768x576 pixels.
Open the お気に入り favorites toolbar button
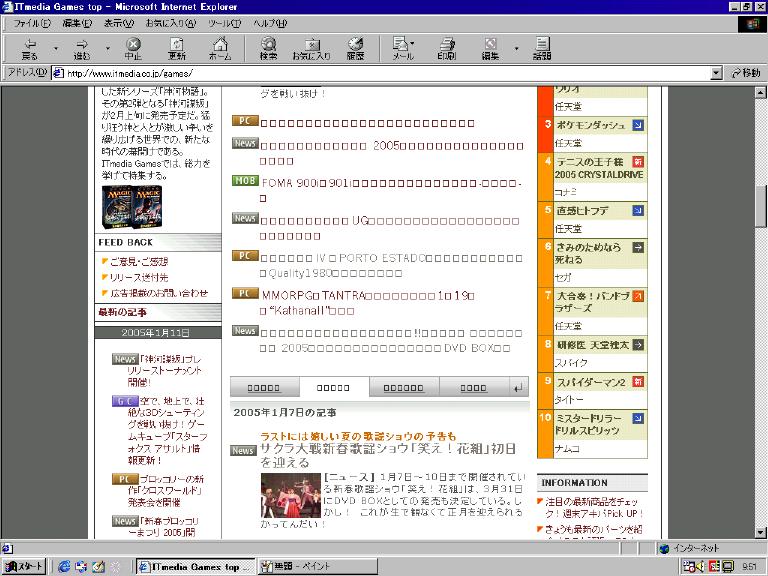pos(312,49)
